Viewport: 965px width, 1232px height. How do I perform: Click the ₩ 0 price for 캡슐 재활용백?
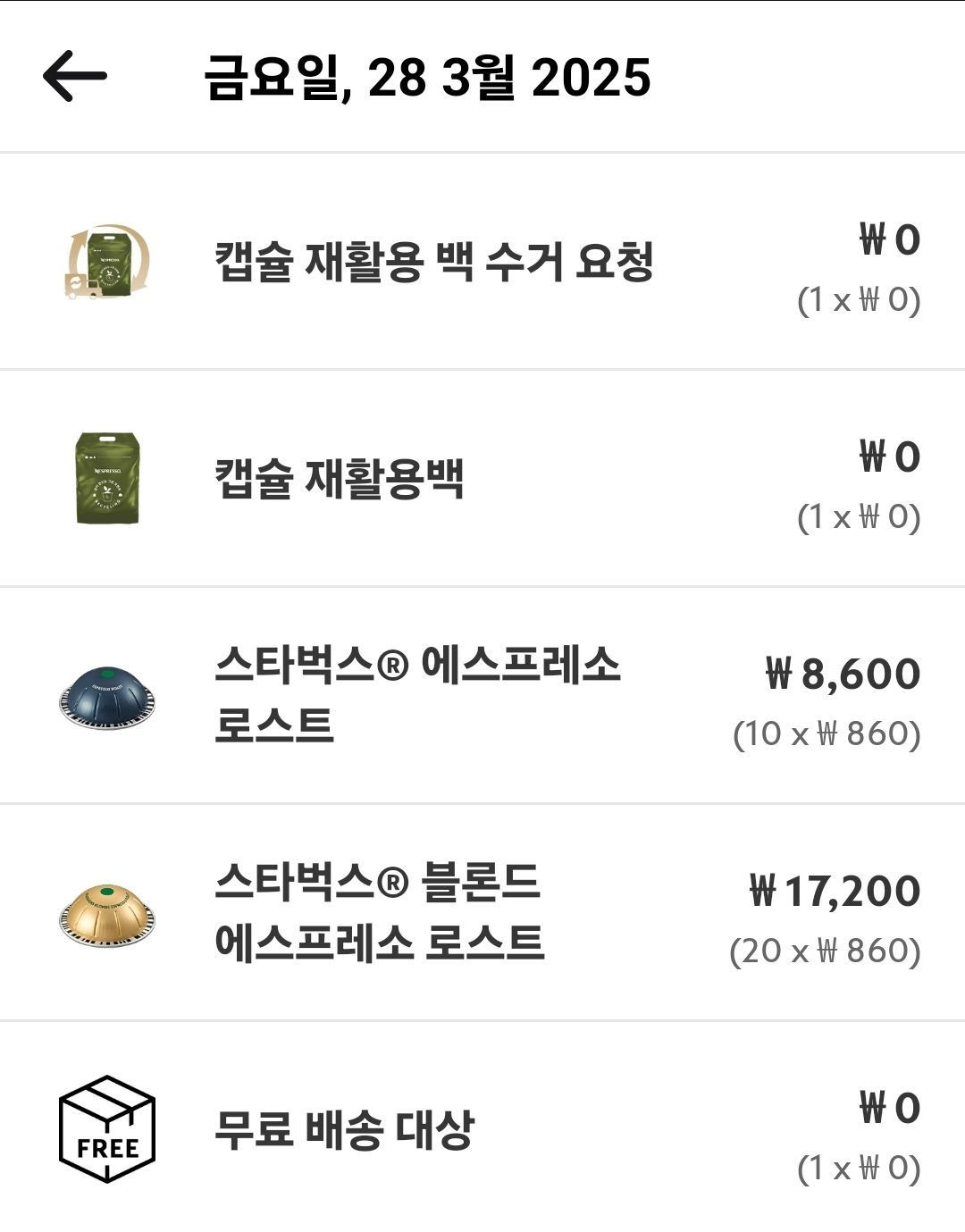889,457
